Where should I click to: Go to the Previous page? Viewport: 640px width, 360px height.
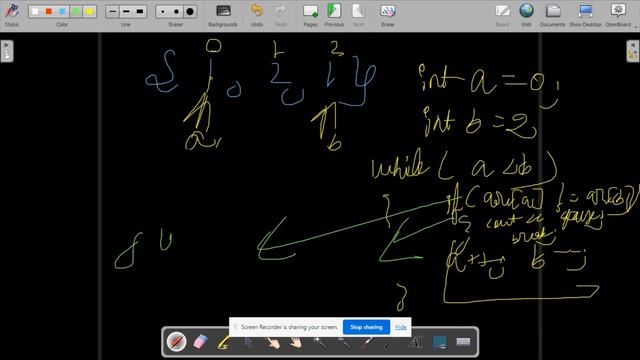[x=334, y=15]
